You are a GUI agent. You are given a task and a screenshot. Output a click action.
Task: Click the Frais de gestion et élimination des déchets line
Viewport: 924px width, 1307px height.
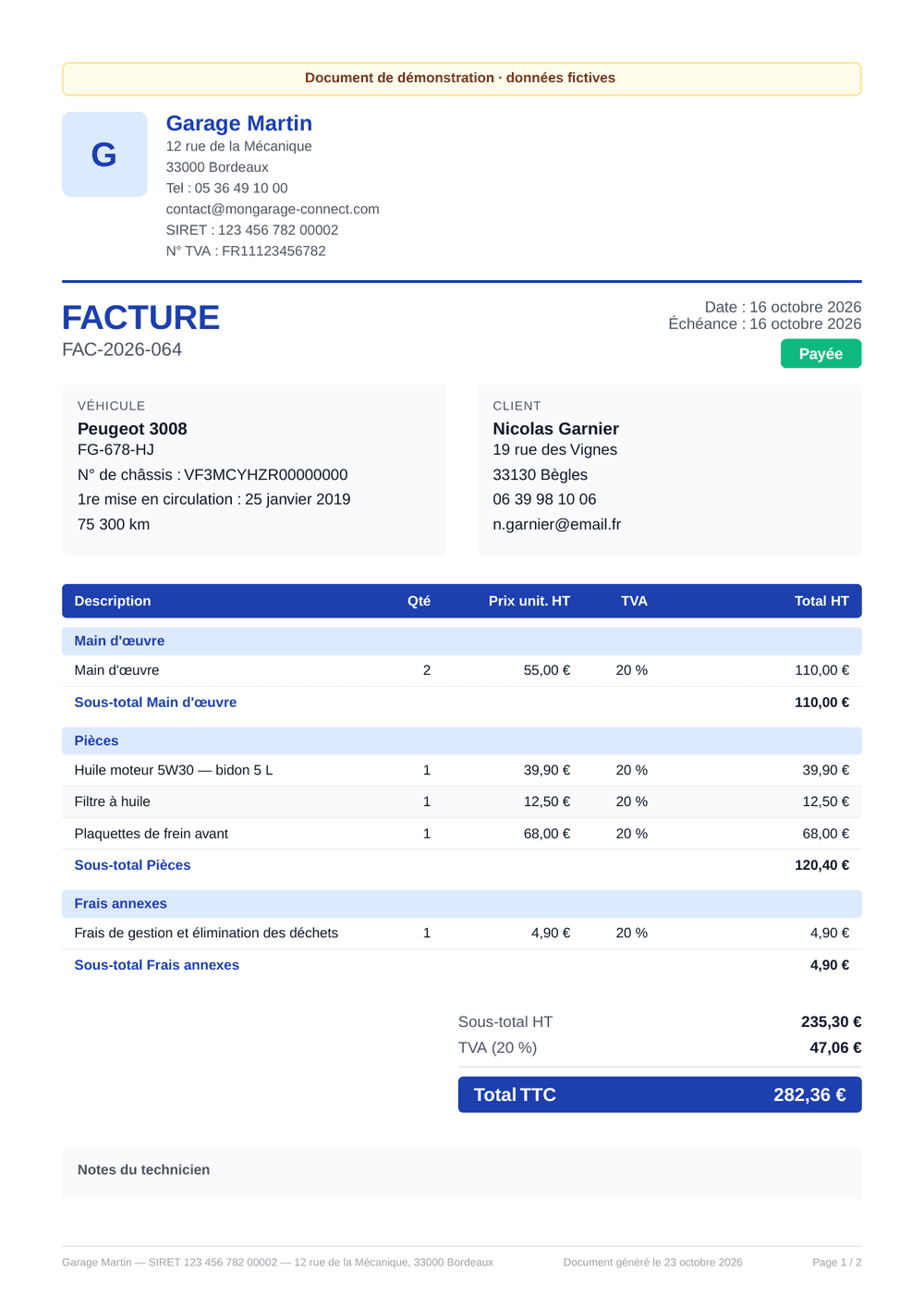point(206,933)
